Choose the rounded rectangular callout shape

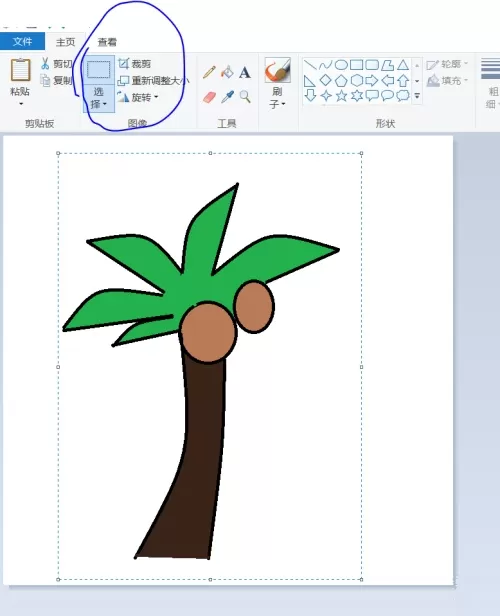(x=372, y=95)
